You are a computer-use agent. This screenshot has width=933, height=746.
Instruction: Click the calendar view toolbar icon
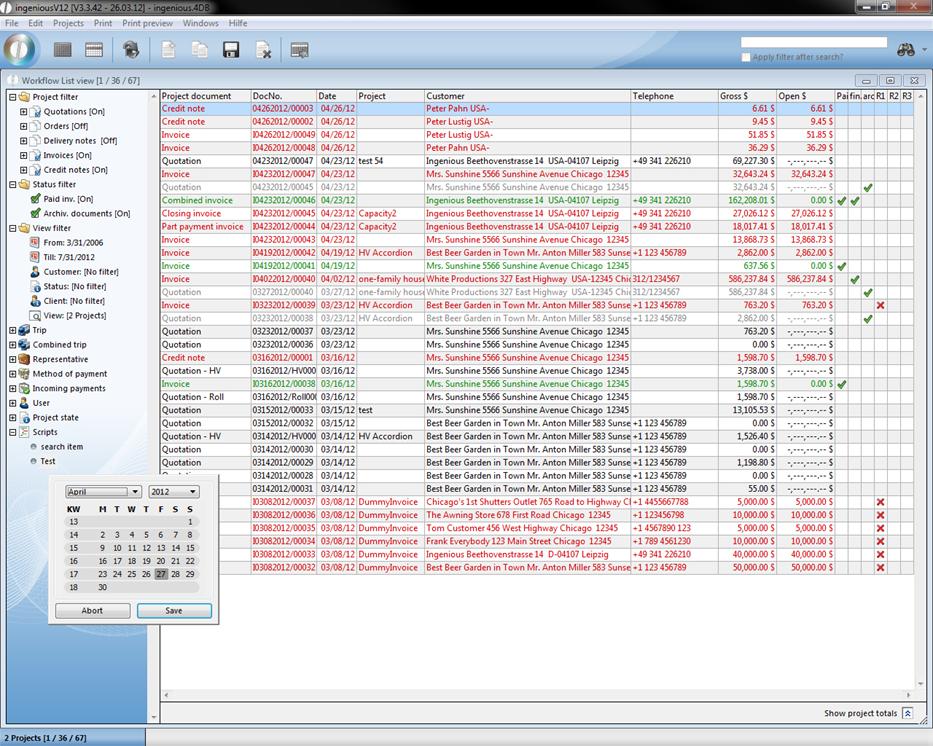(x=94, y=50)
